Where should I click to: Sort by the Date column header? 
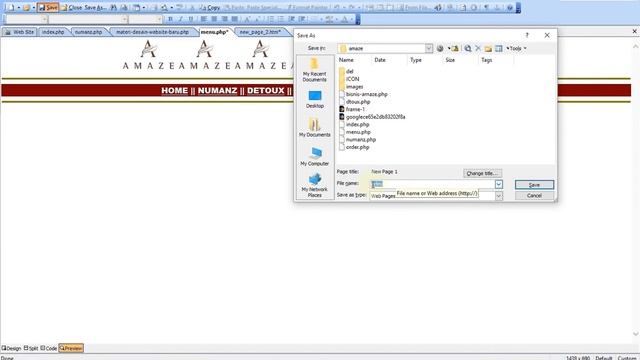(x=380, y=60)
